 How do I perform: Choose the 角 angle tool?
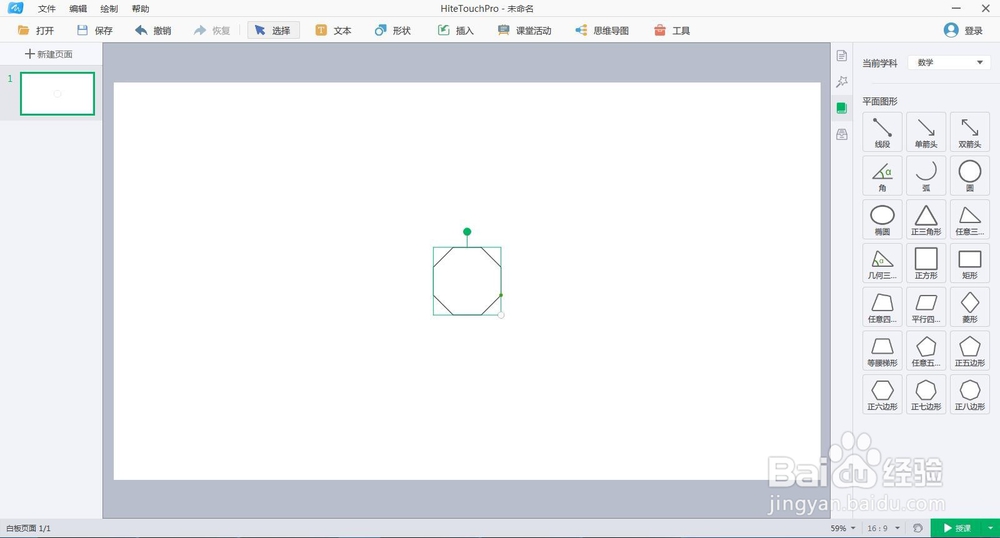[882, 175]
